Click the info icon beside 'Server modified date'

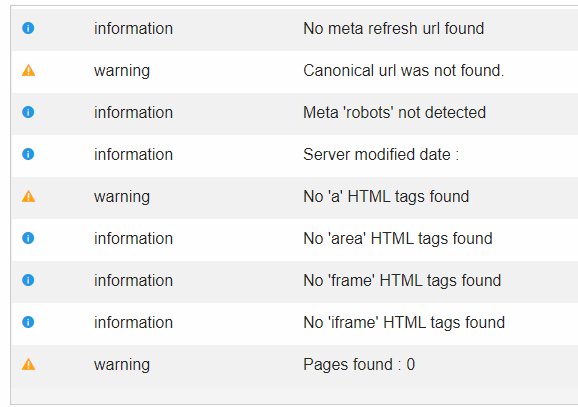(x=28, y=154)
